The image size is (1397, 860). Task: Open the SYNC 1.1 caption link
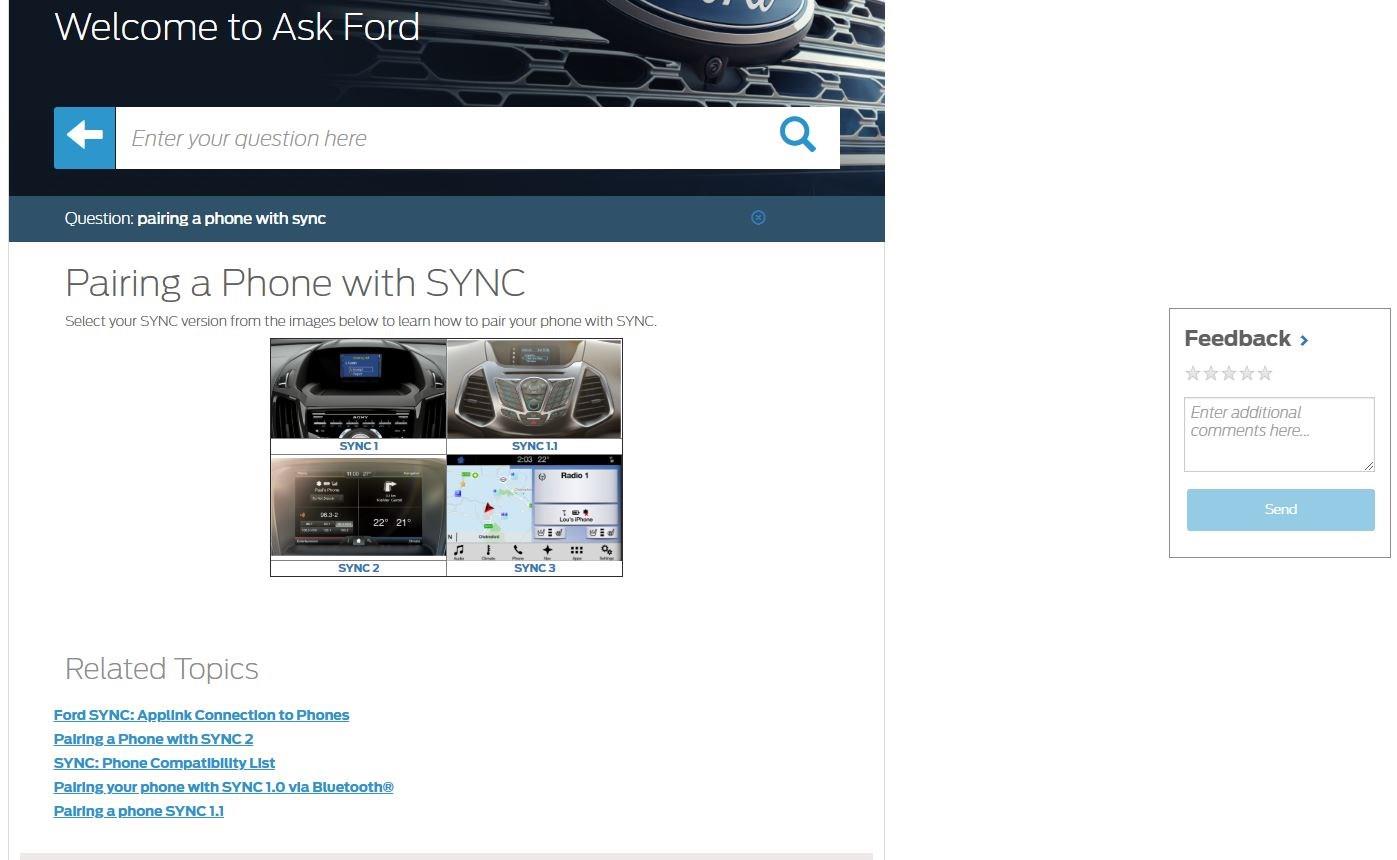tap(535, 446)
